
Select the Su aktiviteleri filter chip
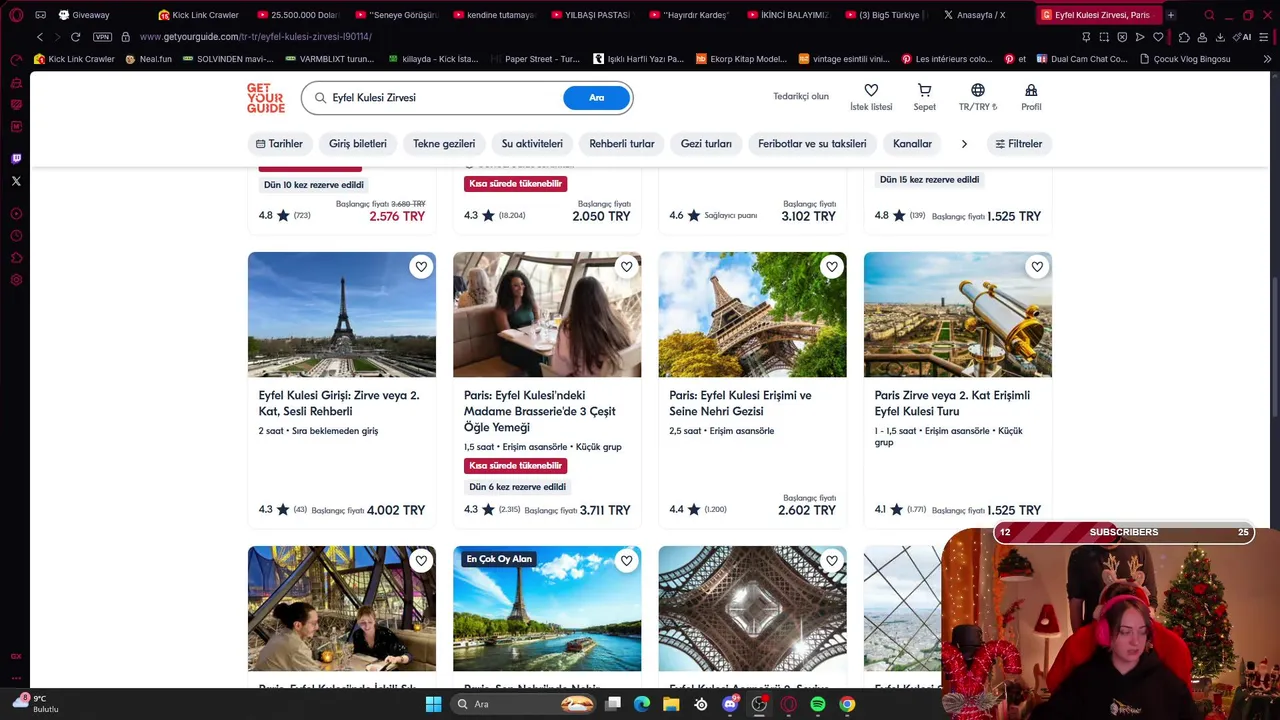point(532,144)
